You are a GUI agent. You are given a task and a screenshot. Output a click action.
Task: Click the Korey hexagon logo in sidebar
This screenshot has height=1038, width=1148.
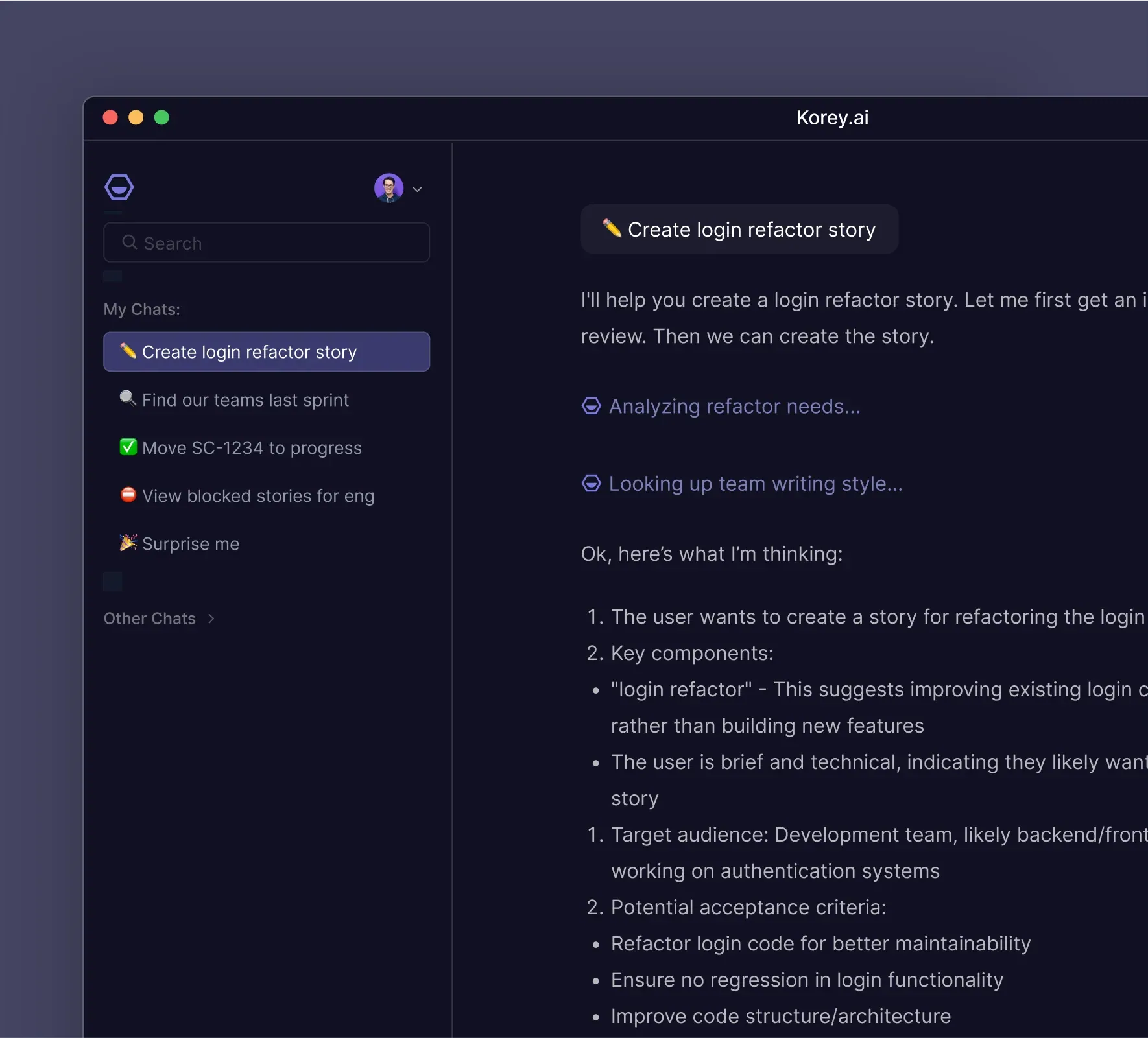[x=119, y=188]
